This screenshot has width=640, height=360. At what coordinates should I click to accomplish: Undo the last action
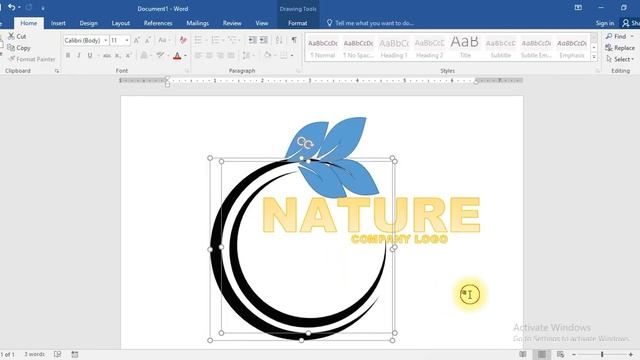tap(11, 7)
